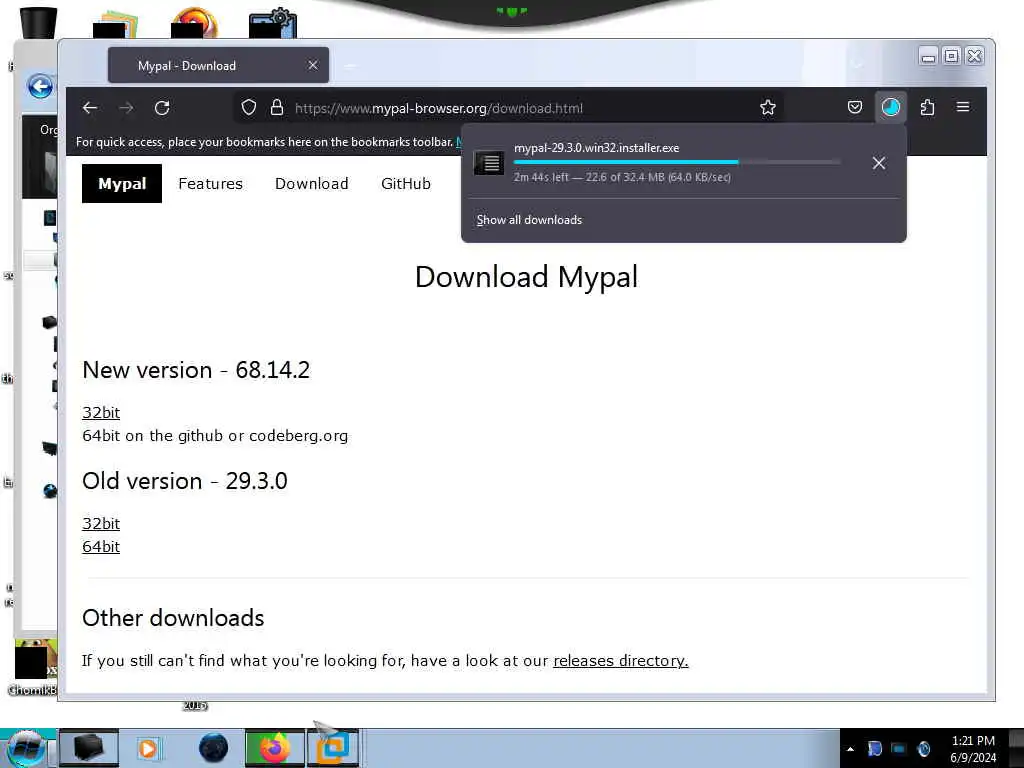Viewport: 1024px width, 768px height.
Task: Switch to the Firefox taskbar icon
Action: click(274, 748)
